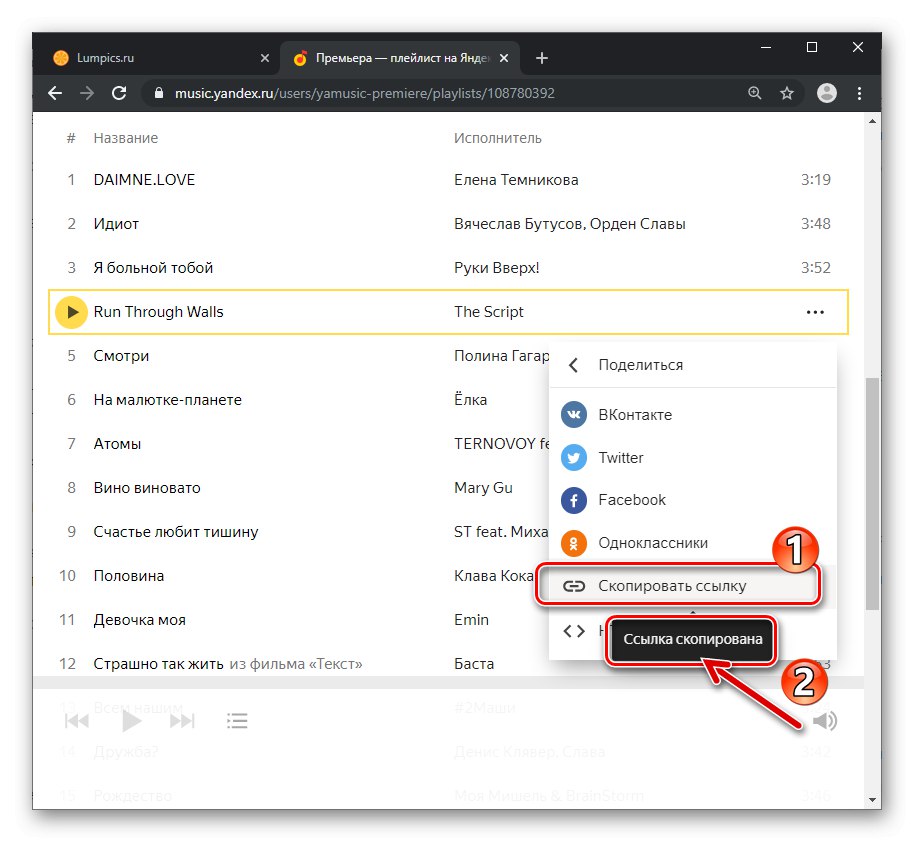Viewport: 914px width, 842px height.
Task: Open artist Mary Gu
Action: point(483,488)
